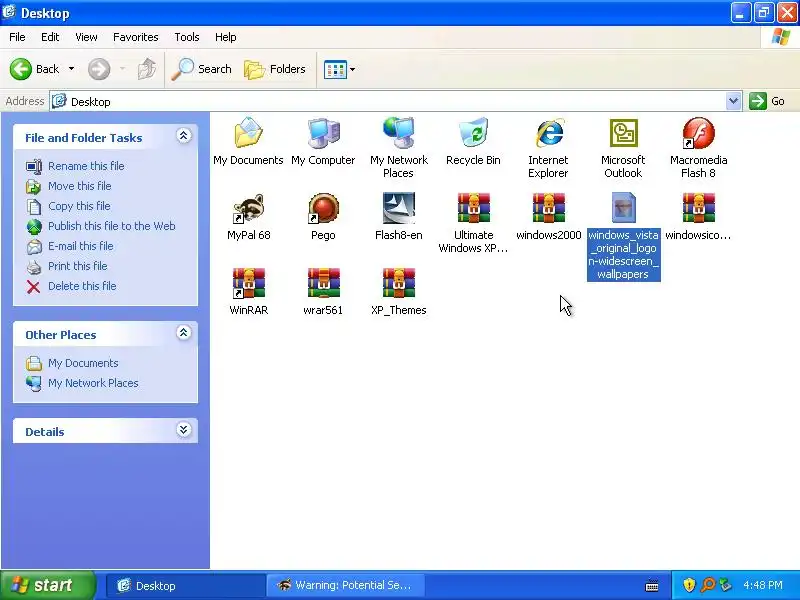The height and width of the screenshot is (600, 800).
Task: Collapse the File and Folder Tasks panel
Action: click(184, 136)
